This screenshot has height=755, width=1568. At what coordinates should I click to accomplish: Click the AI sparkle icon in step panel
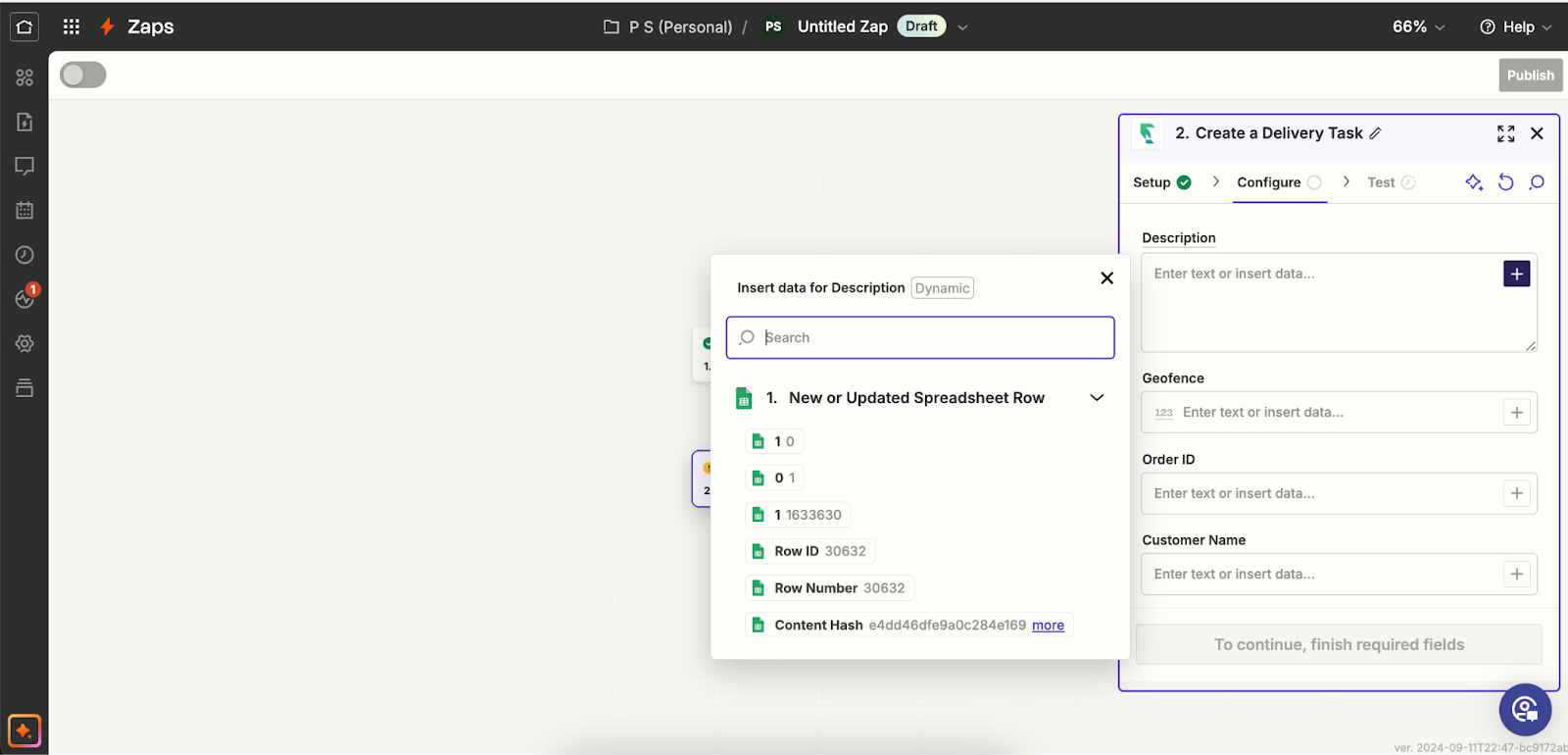1474,182
